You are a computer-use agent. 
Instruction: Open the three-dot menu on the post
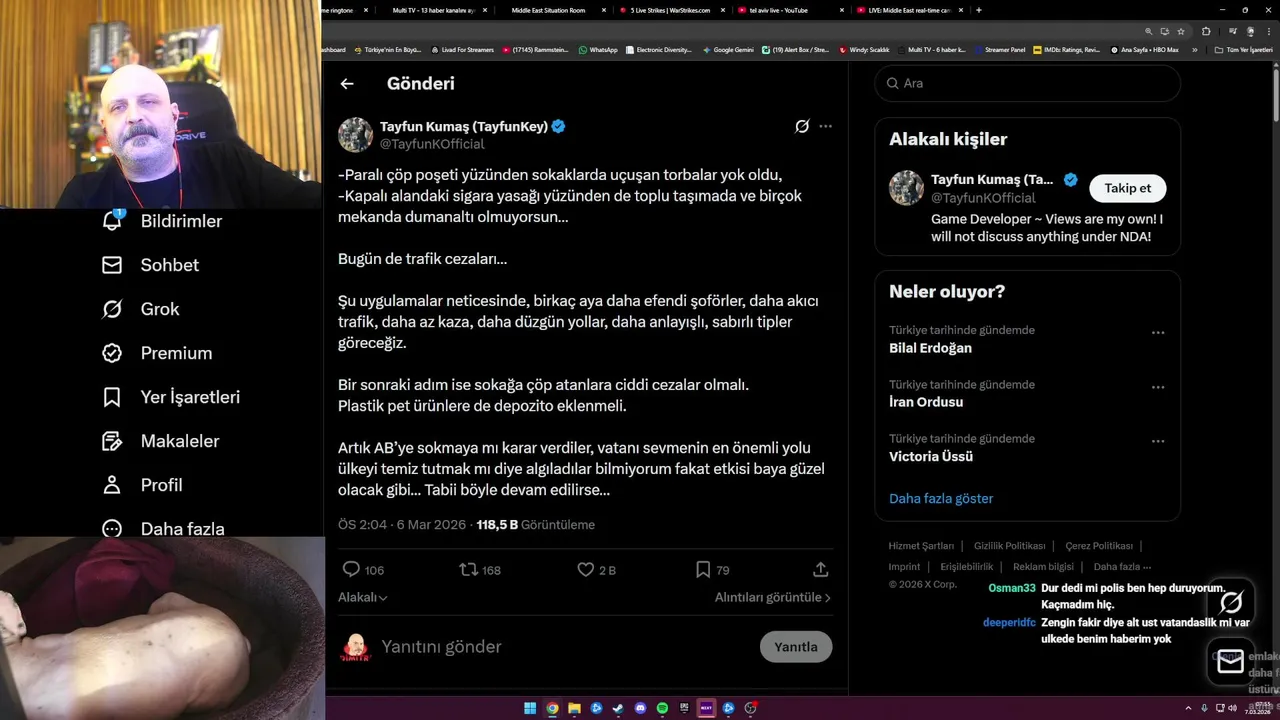click(x=825, y=126)
